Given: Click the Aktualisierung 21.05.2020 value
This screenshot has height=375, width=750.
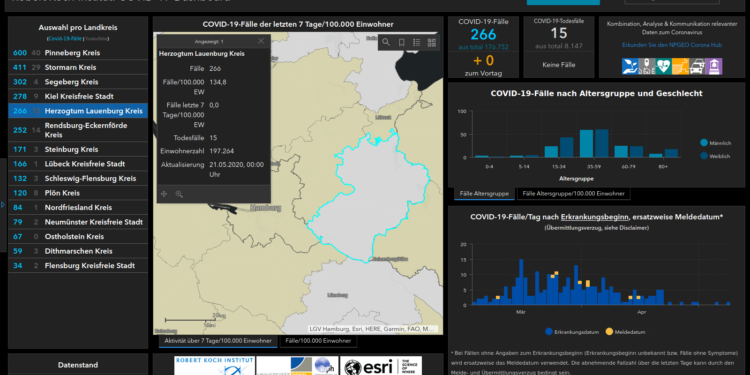Looking at the screenshot, I should coord(237,169).
